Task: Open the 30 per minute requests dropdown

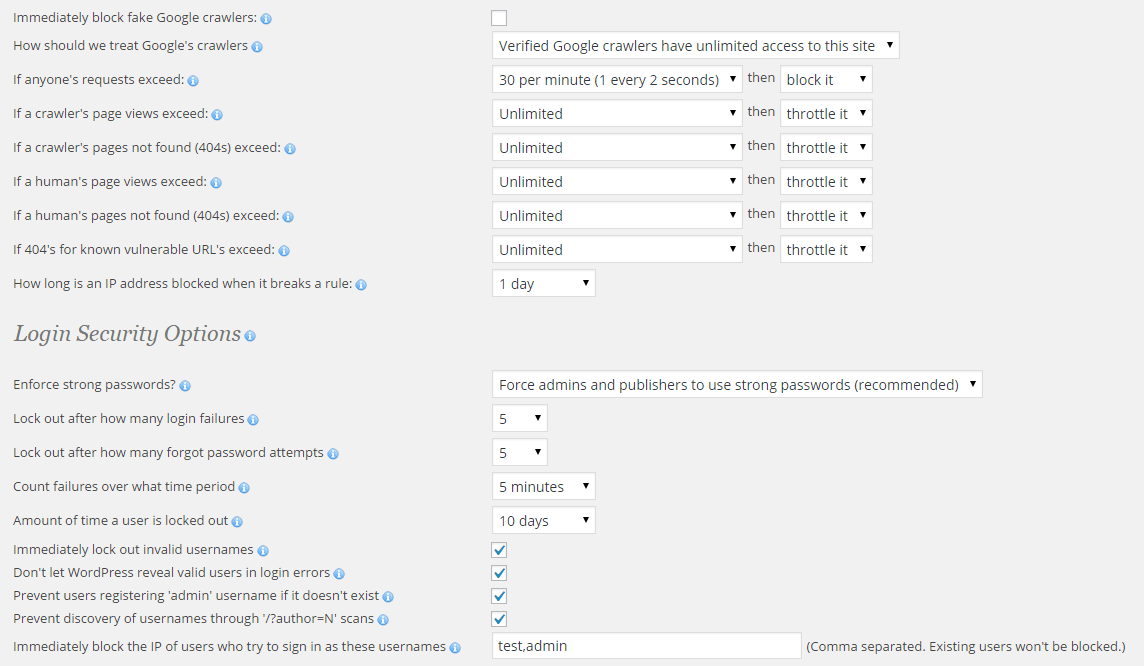Action: (x=617, y=80)
